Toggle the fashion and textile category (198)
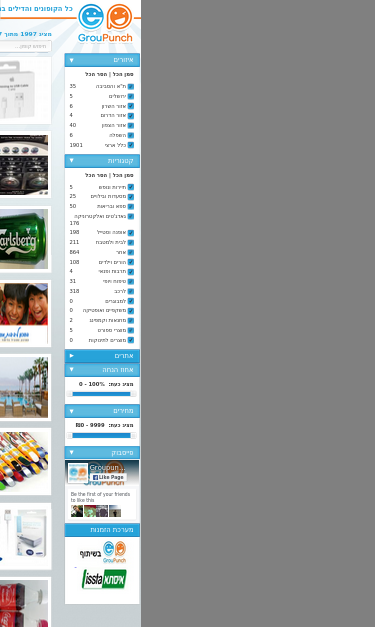Image resolution: width=375 pixels, height=627 pixels. (131, 233)
